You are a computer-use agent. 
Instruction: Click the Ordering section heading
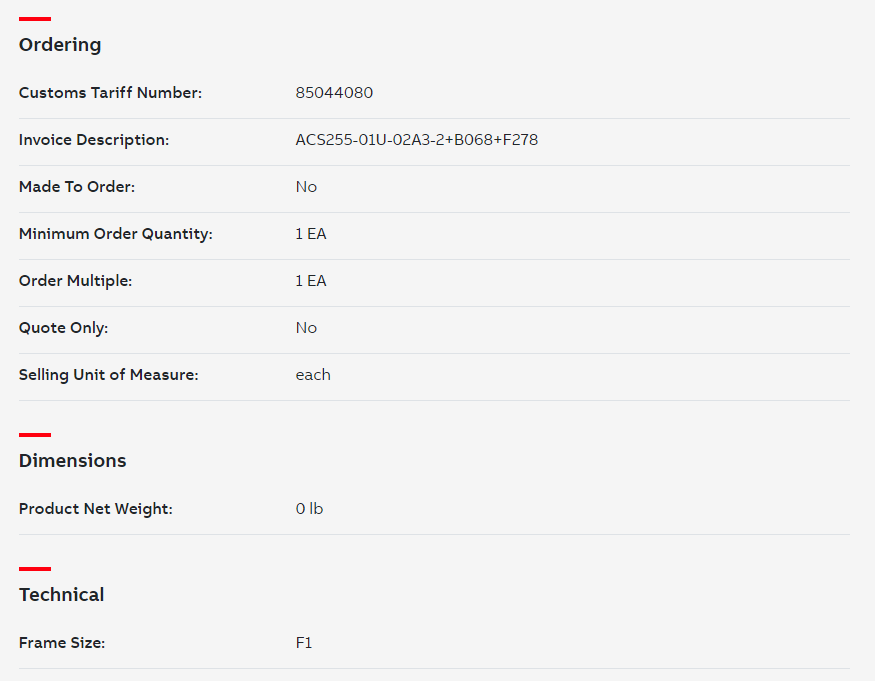(60, 45)
